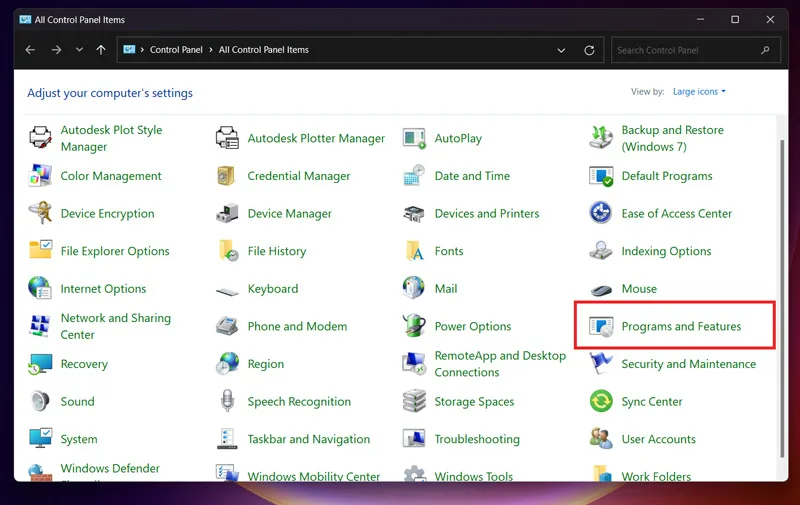Click the Region globe clock icon
This screenshot has width=800, height=505.
227,364
